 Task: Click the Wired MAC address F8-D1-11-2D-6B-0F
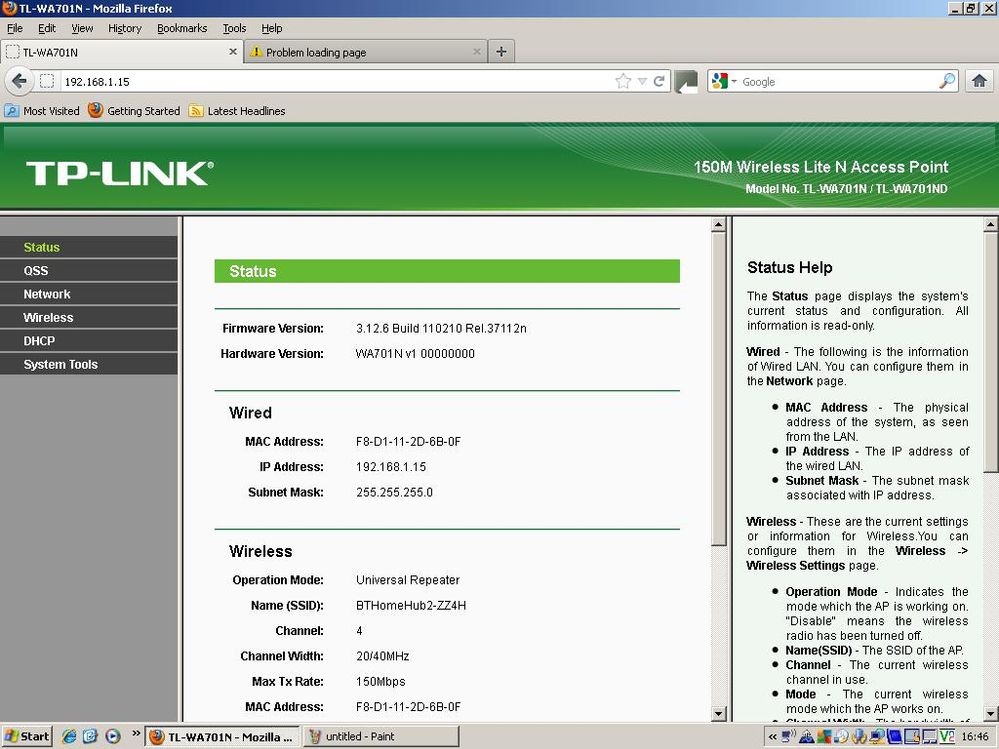click(408, 441)
